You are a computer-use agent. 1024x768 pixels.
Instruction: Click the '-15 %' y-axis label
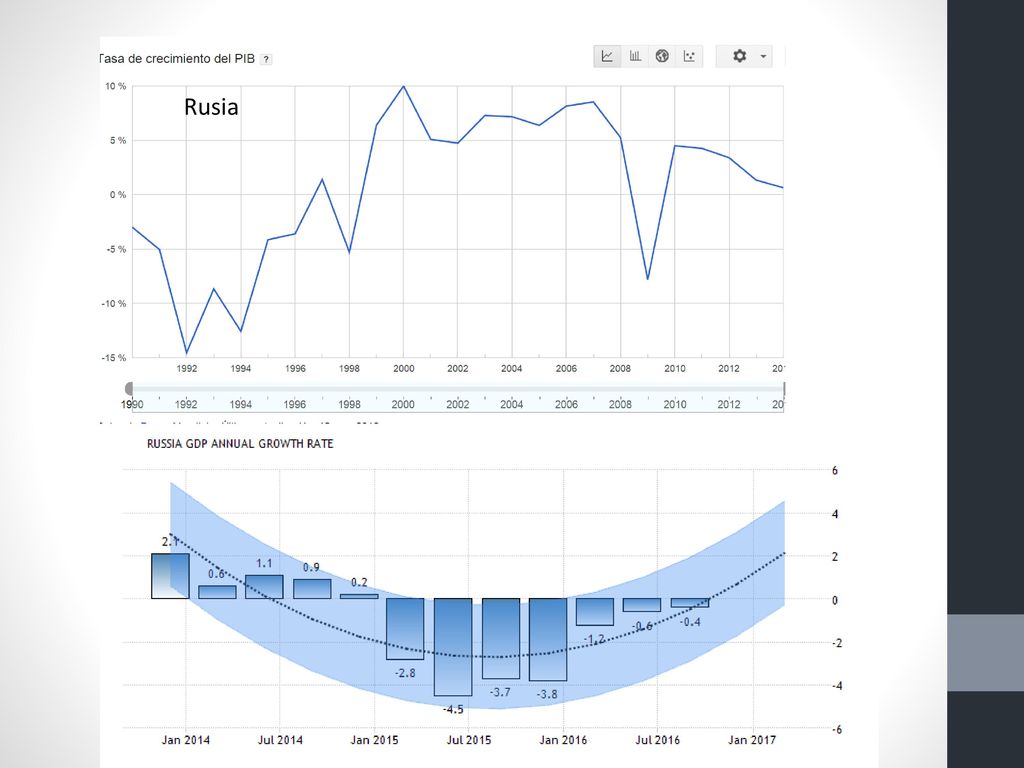(x=114, y=358)
